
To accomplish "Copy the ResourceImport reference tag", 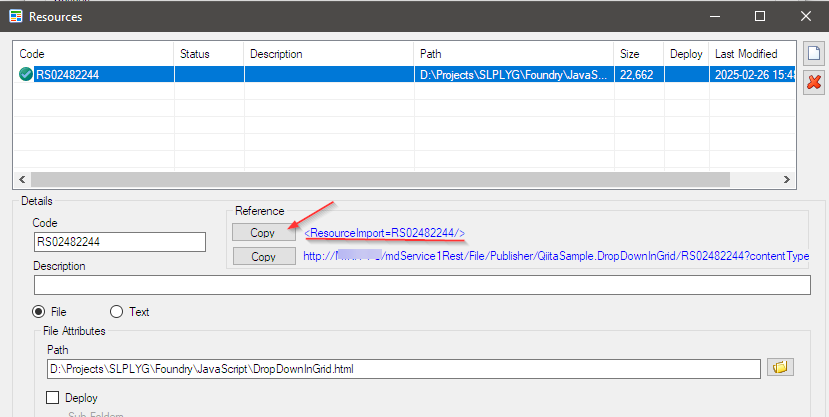I will (x=263, y=233).
